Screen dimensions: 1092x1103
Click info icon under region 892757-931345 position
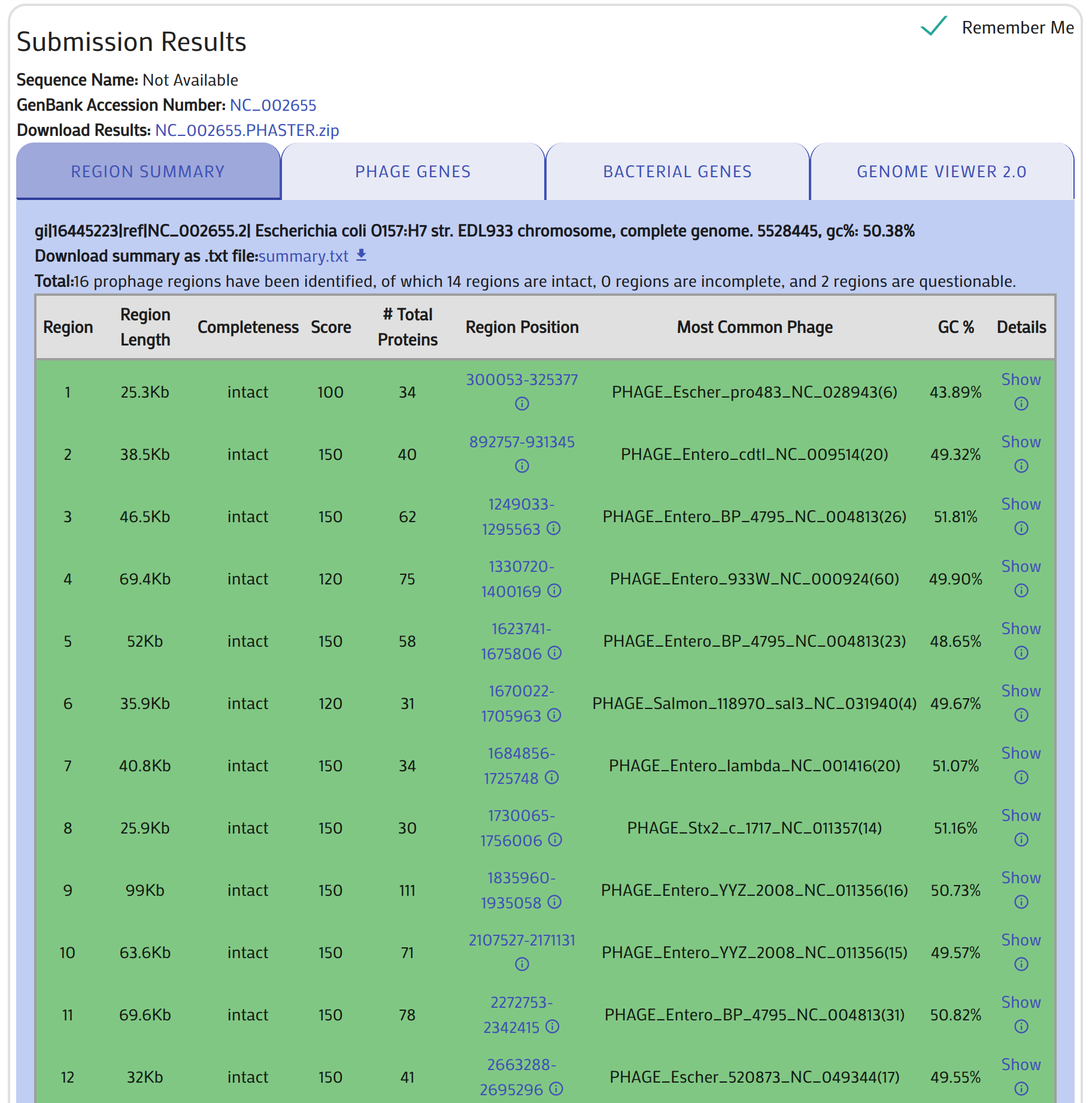[x=521, y=466]
